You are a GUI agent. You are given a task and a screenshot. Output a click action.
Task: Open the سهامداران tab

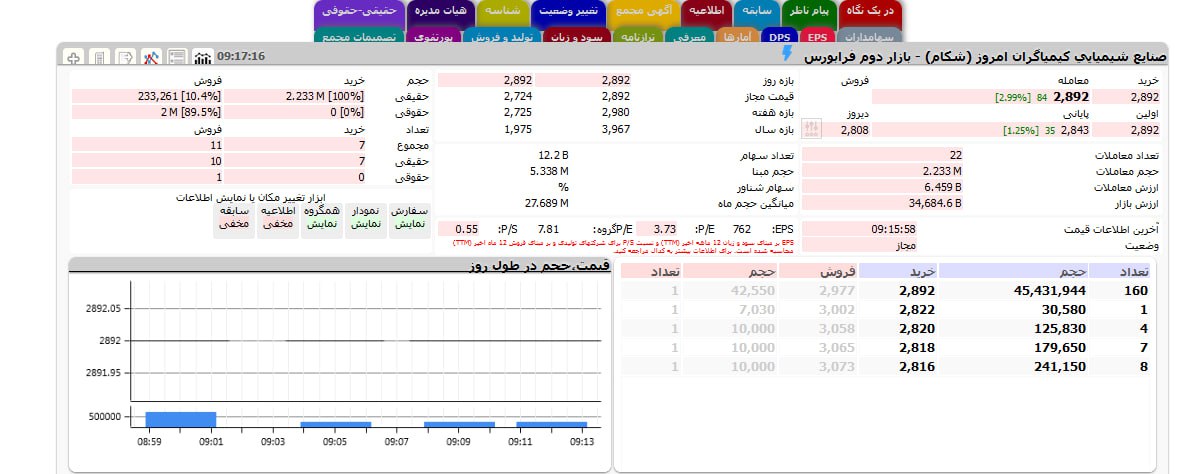coord(870,36)
